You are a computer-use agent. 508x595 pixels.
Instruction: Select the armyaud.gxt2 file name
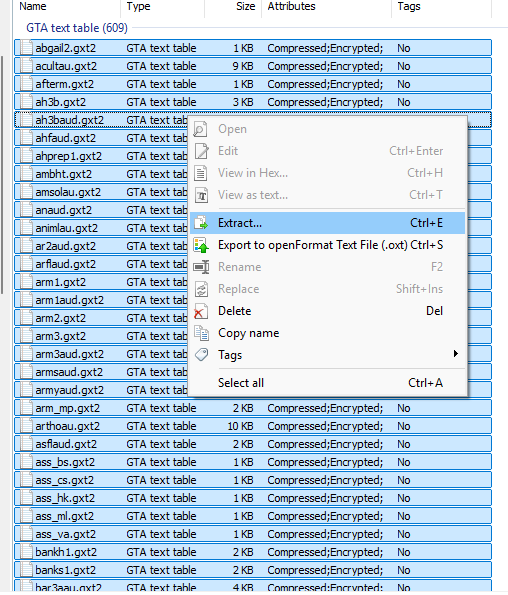coord(69,390)
